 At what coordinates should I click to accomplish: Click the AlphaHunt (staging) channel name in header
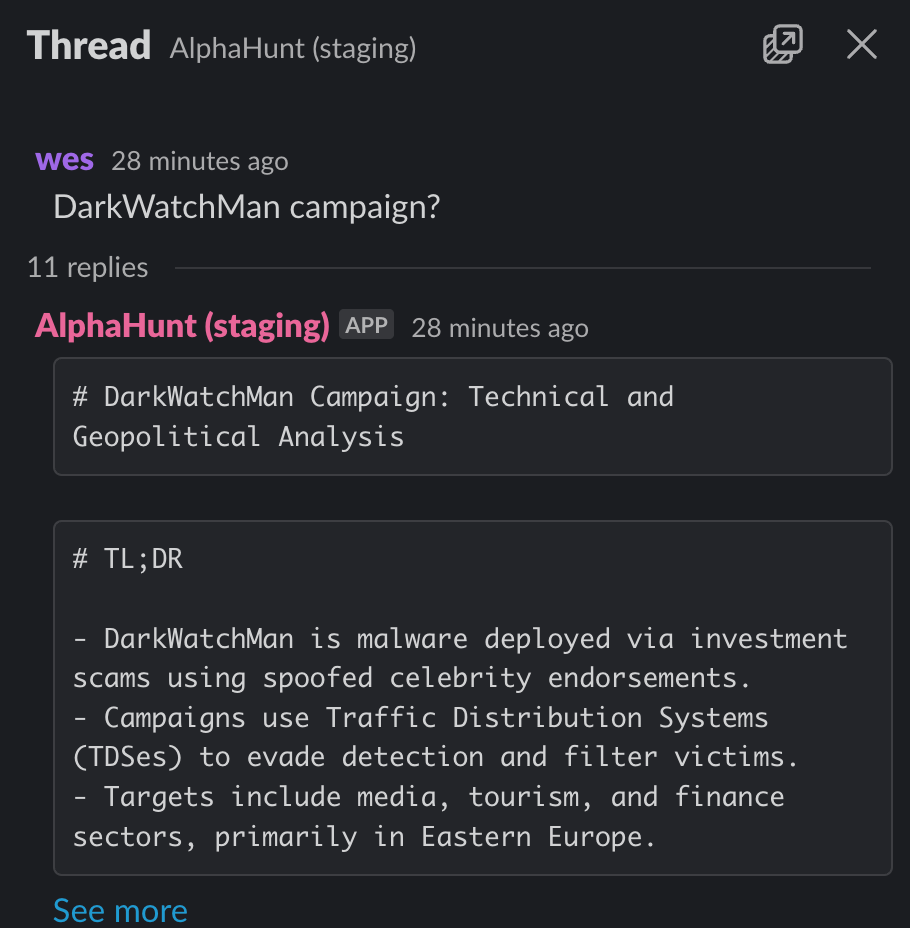click(293, 49)
